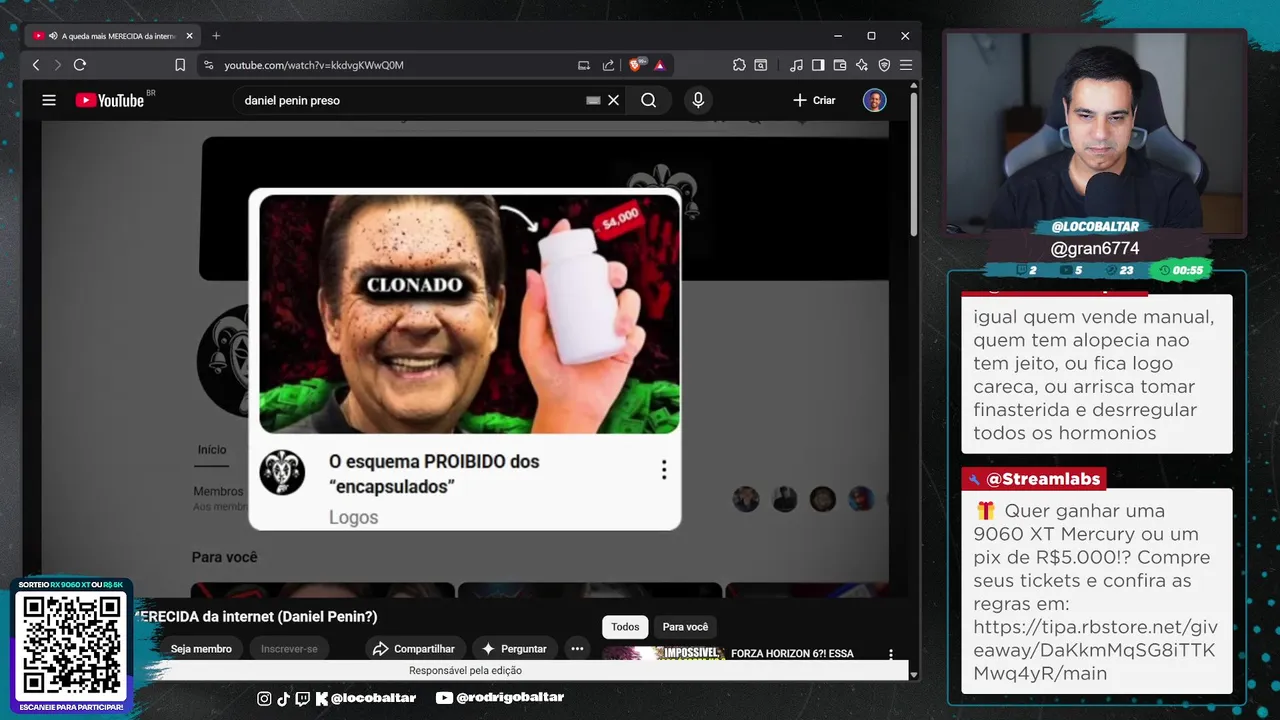Toggle the browser sidebar panel icon

(818, 65)
